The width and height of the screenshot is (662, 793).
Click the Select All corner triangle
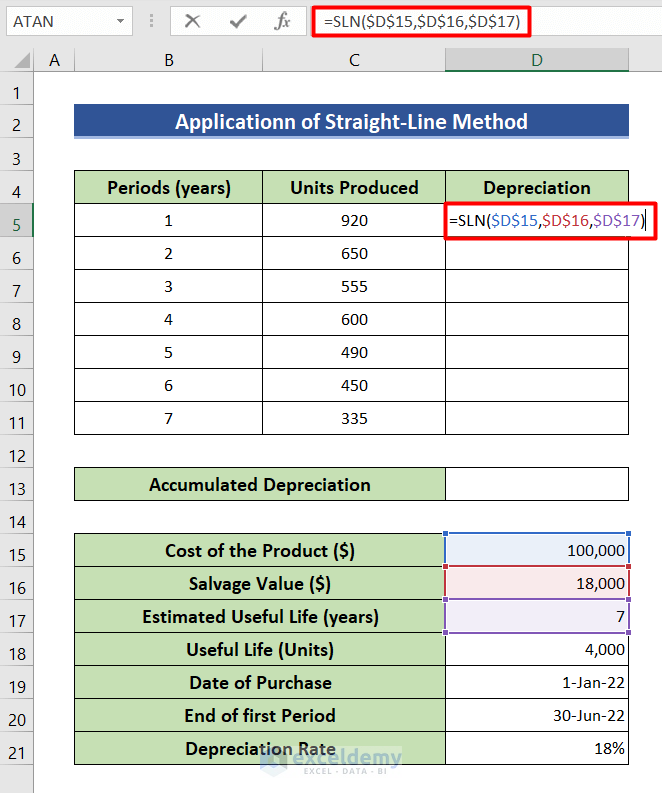click(22, 60)
